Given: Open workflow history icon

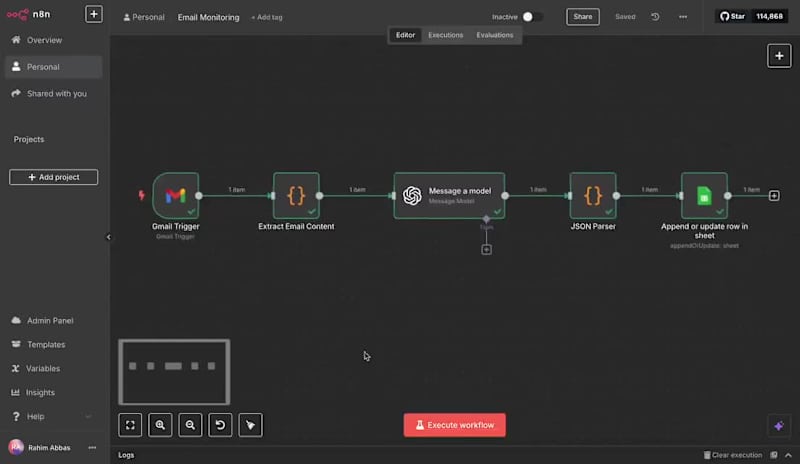Looking at the screenshot, I should tap(655, 17).
